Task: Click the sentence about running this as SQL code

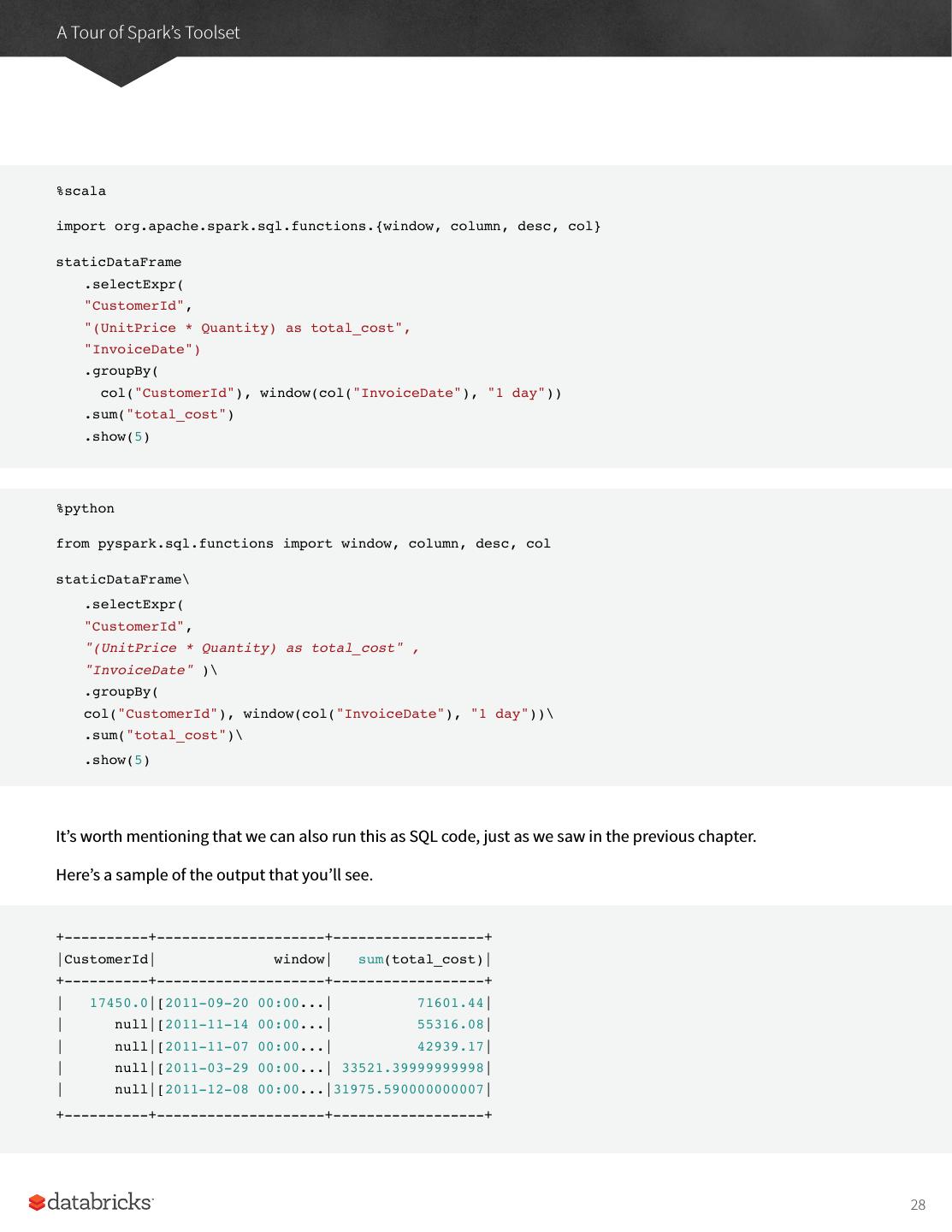Action: pos(405,836)
